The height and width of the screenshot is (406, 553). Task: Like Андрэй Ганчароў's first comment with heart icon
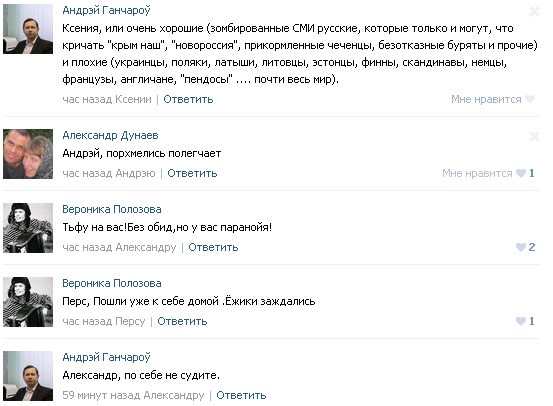click(530, 99)
